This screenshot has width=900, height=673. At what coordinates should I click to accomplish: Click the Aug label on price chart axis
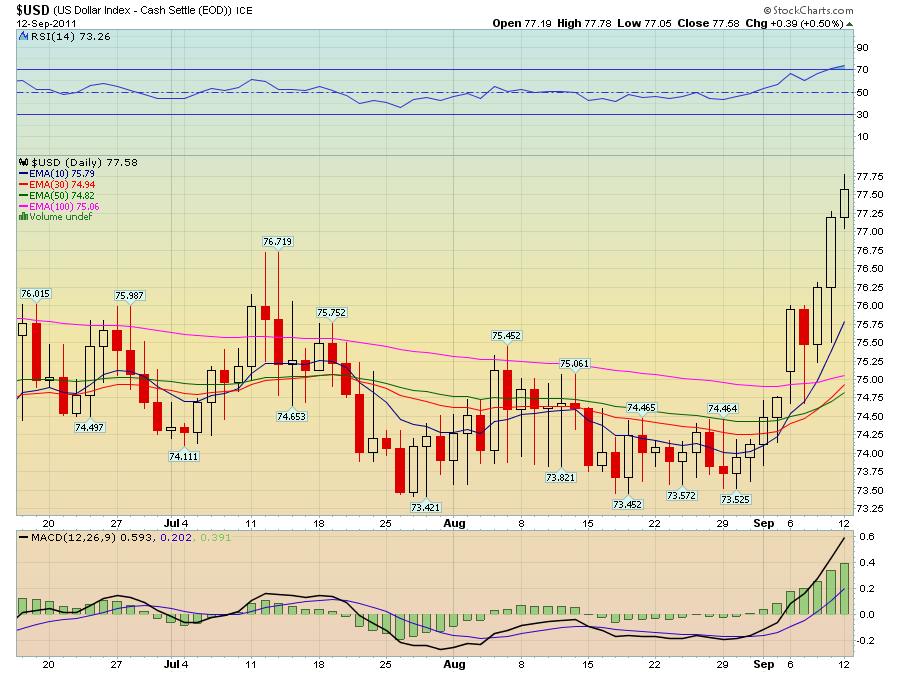454,522
